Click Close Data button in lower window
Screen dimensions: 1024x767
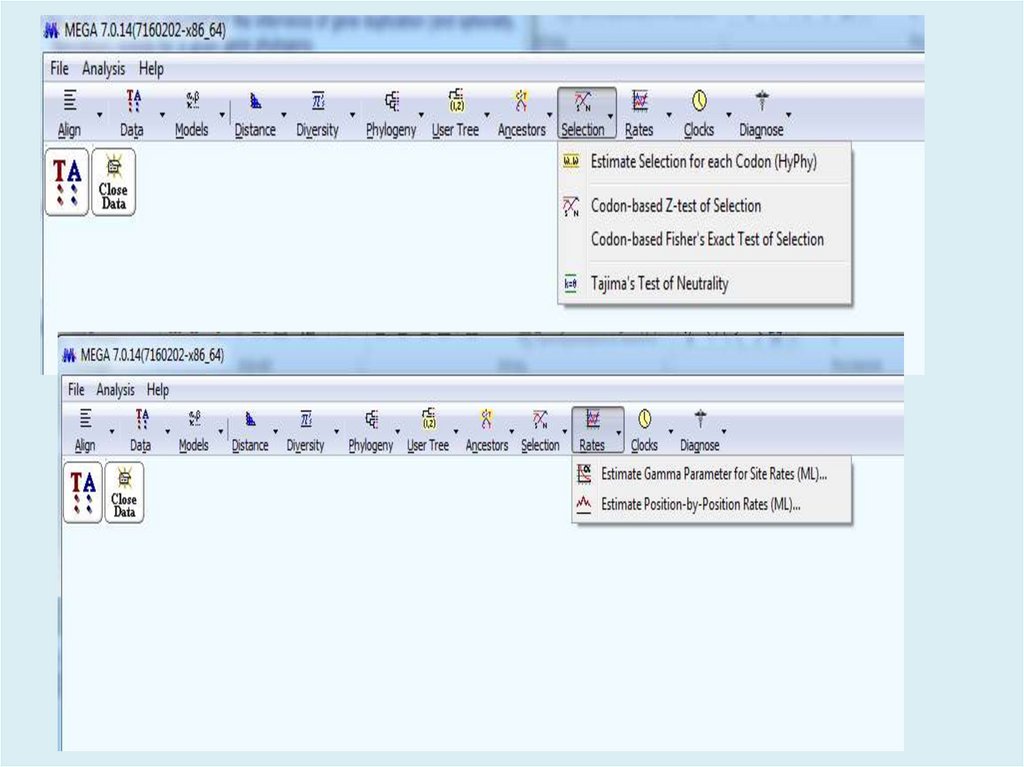(124, 493)
